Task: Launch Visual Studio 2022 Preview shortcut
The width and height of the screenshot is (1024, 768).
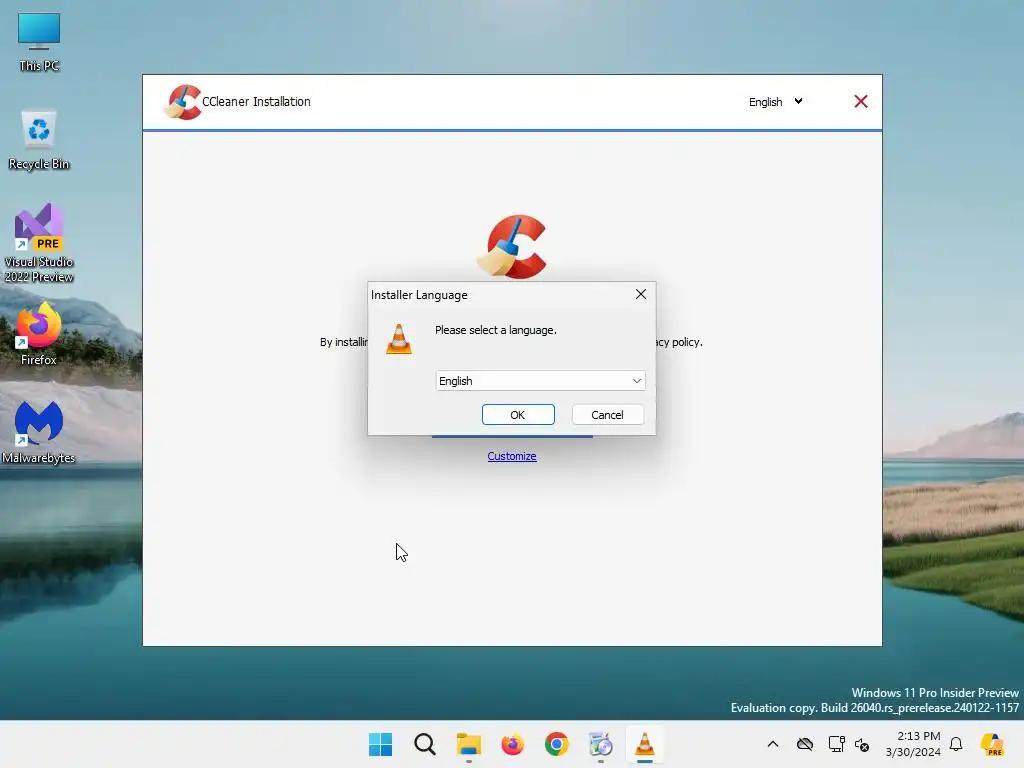Action: click(39, 243)
